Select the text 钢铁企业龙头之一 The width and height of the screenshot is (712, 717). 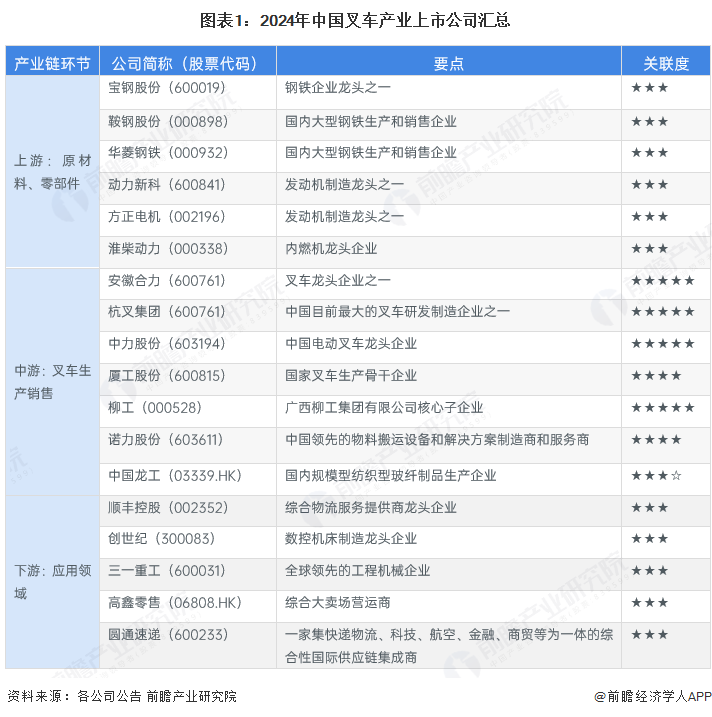(x=337, y=87)
